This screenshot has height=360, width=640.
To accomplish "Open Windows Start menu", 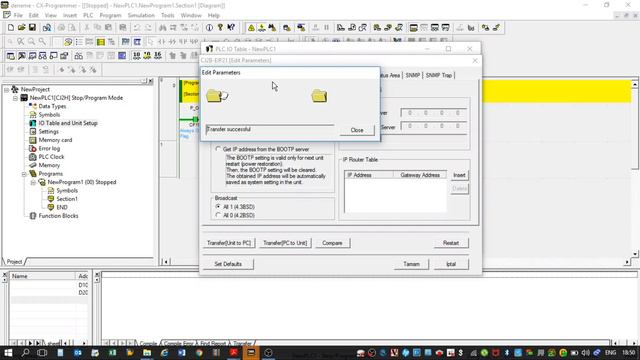I will tap(8, 353).
